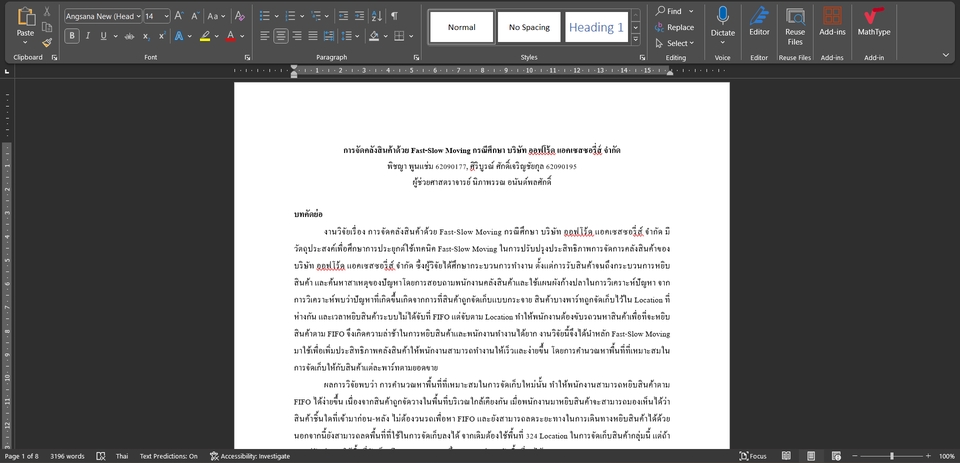Viewport: 960px width, 463px height.
Task: Sort text with A-Z icon
Action: click(x=377, y=17)
